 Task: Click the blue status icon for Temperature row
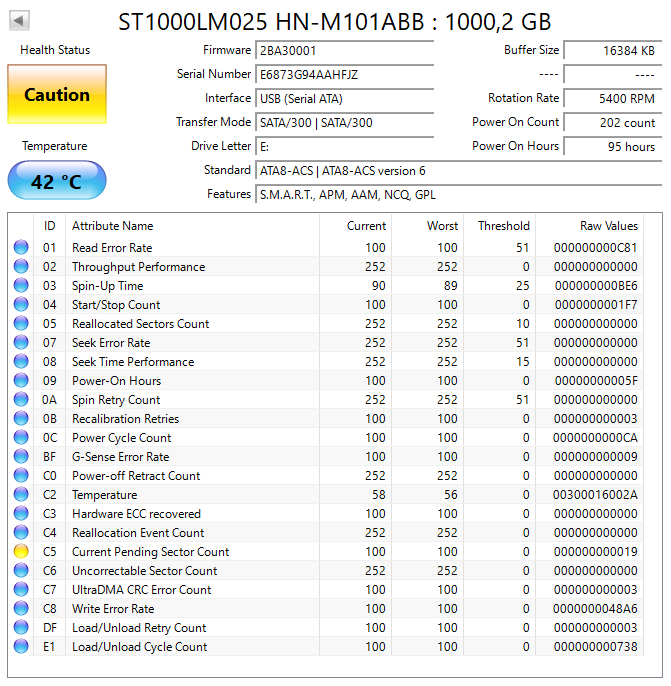pos(21,495)
